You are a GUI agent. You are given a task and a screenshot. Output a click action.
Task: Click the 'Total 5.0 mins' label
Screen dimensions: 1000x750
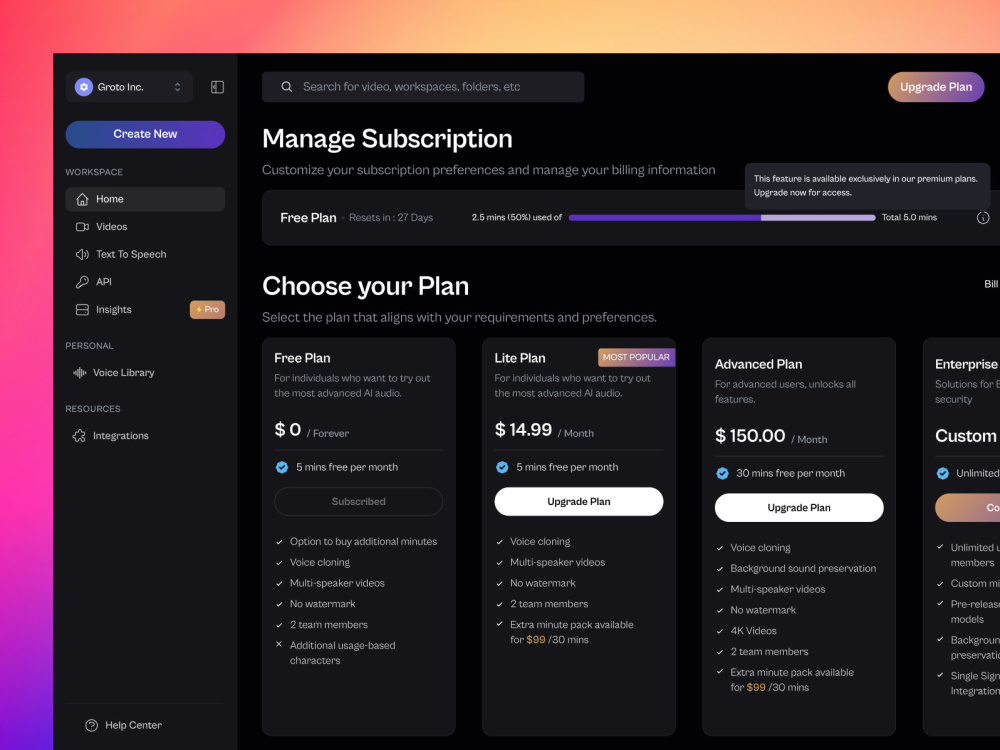tap(909, 217)
